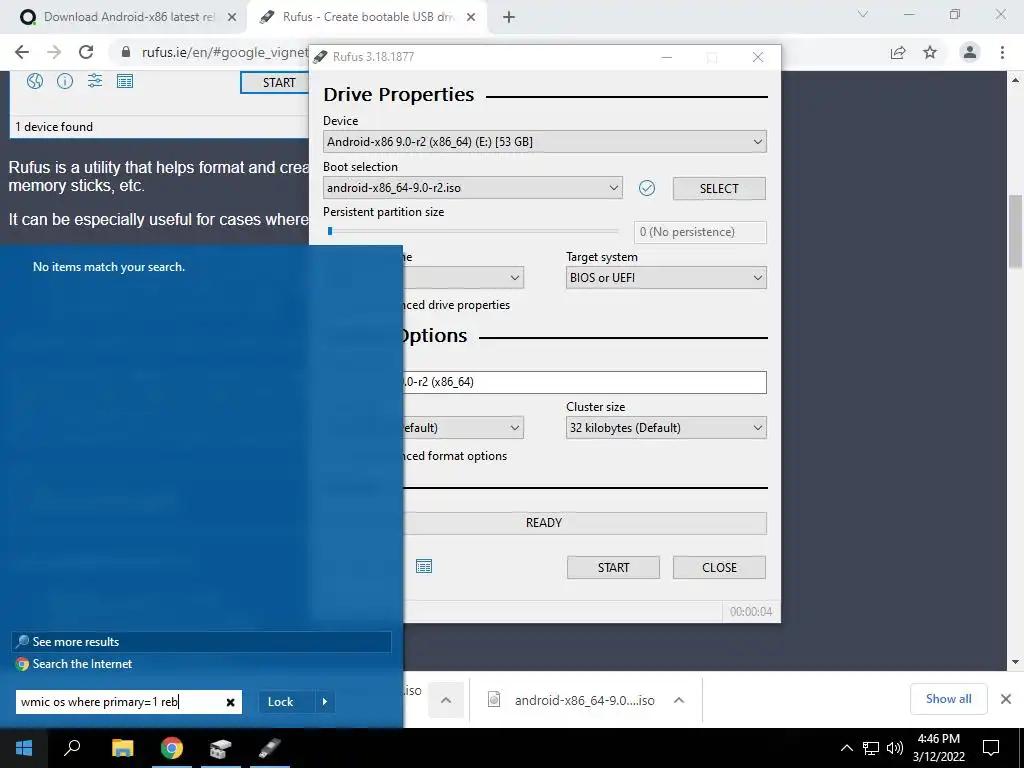Open network status tray icon

(870, 748)
